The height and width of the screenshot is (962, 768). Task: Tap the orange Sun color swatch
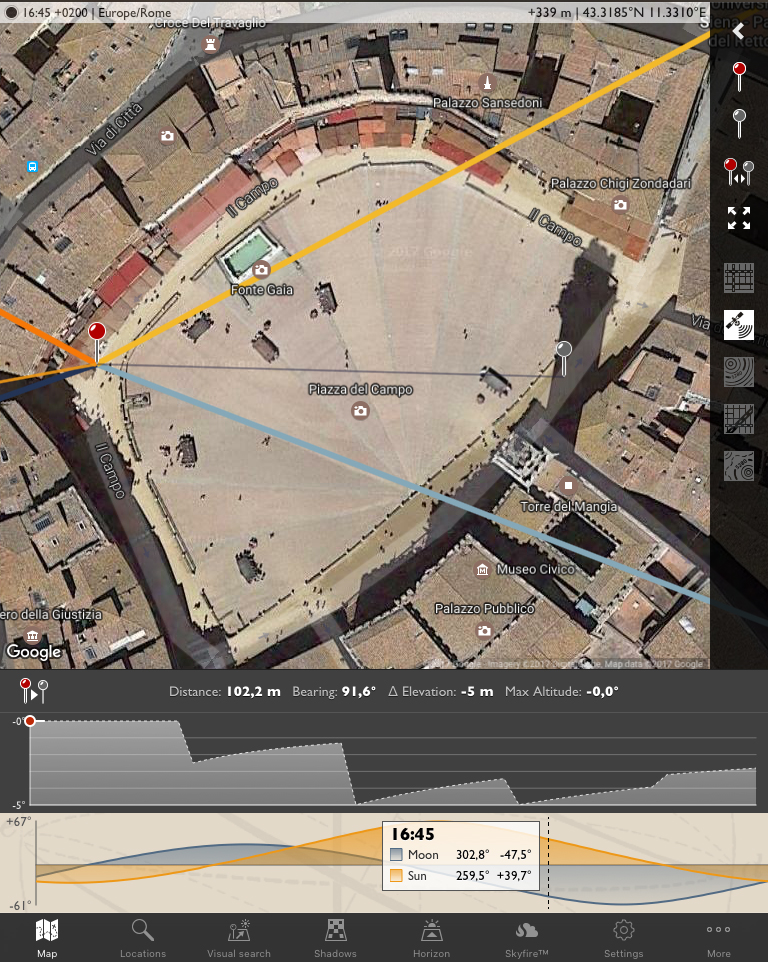[x=396, y=875]
